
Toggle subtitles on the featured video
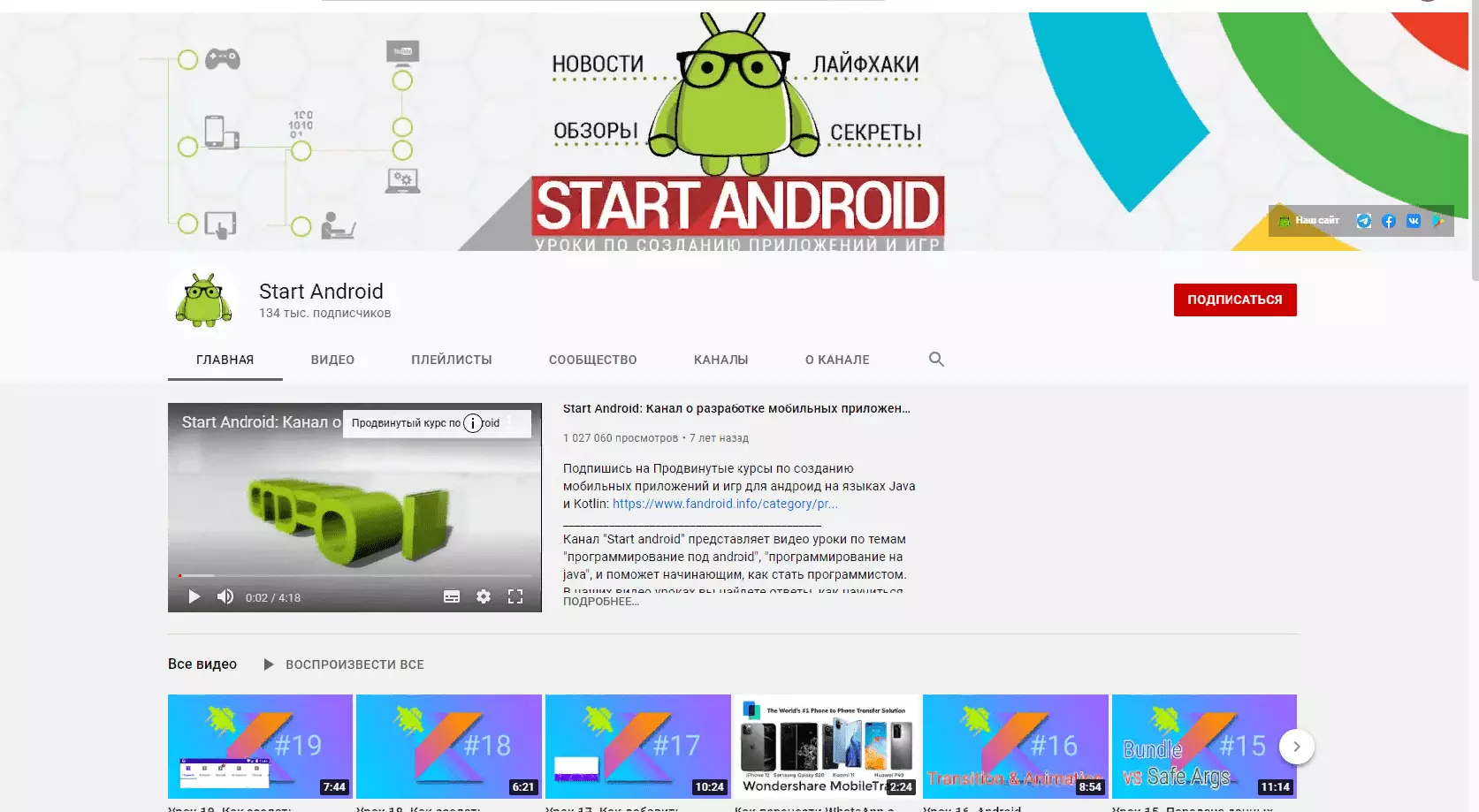[452, 597]
